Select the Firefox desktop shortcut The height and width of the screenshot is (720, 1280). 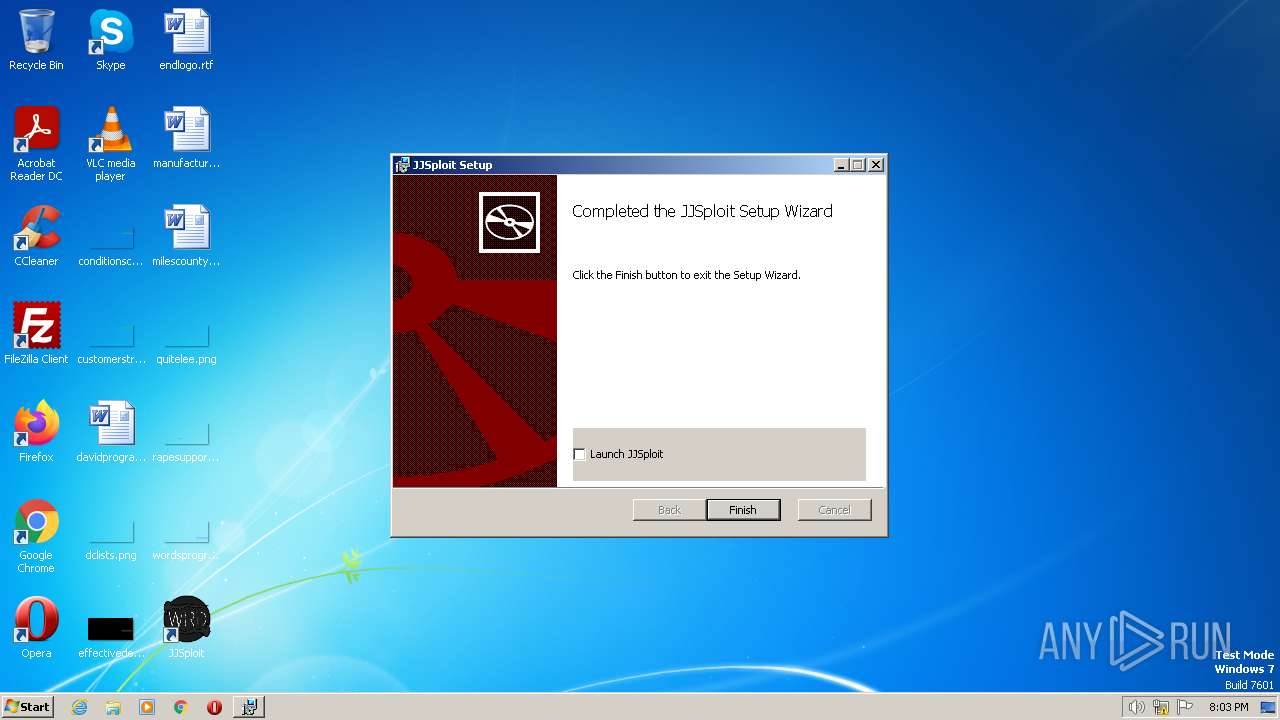(36, 432)
